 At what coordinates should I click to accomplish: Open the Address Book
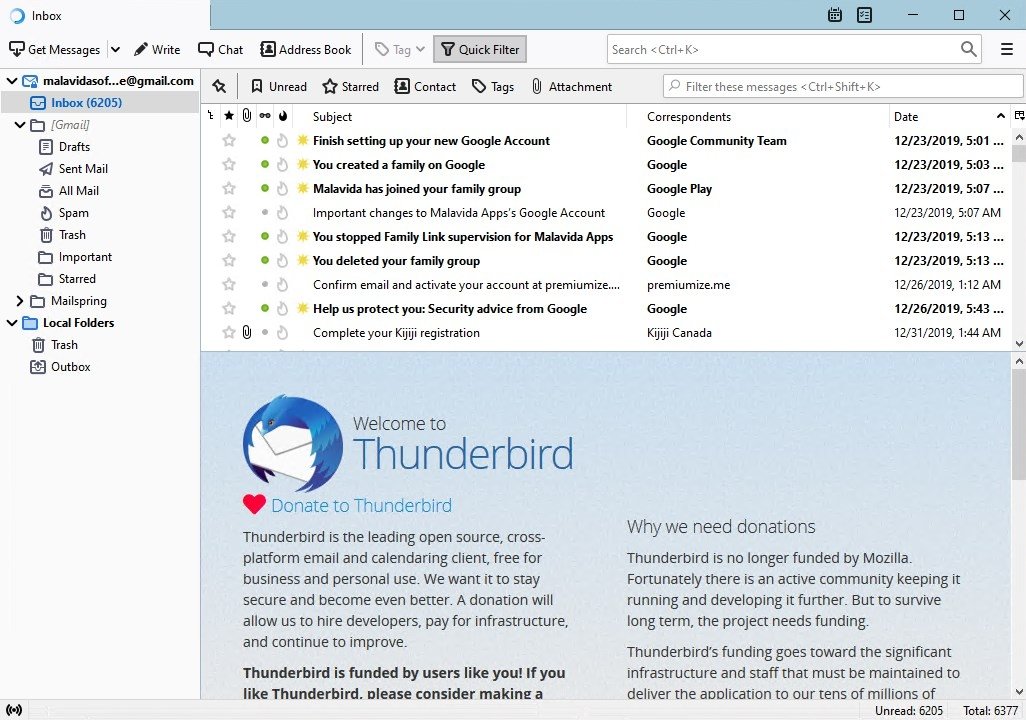click(x=306, y=50)
